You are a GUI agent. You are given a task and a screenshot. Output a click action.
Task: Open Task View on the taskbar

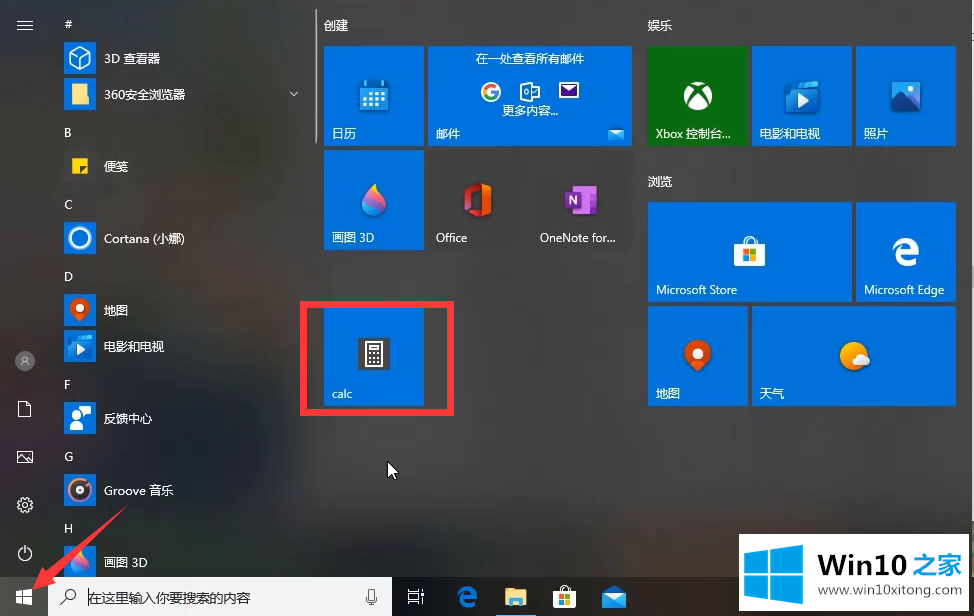416,597
